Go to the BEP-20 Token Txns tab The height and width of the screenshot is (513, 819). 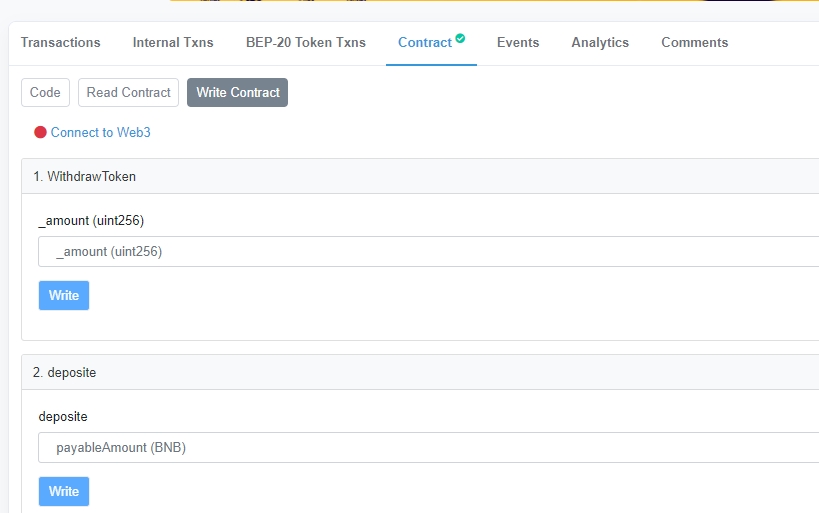[x=305, y=43]
